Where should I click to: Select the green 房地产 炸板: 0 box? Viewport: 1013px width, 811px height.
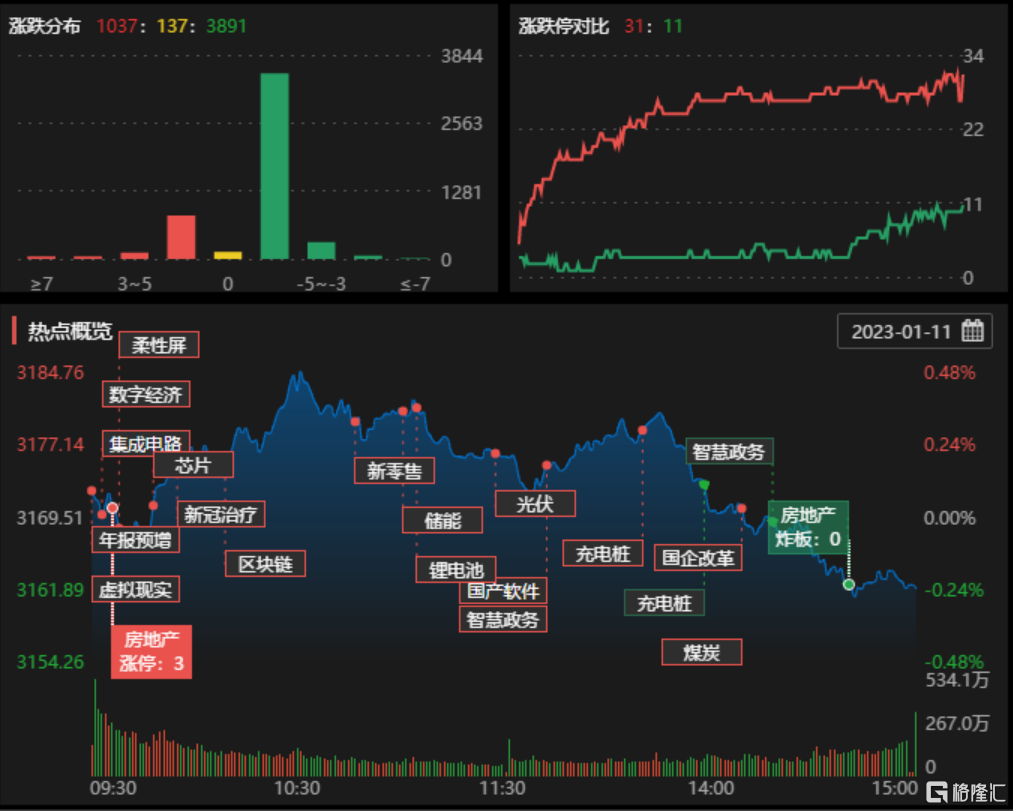808,527
